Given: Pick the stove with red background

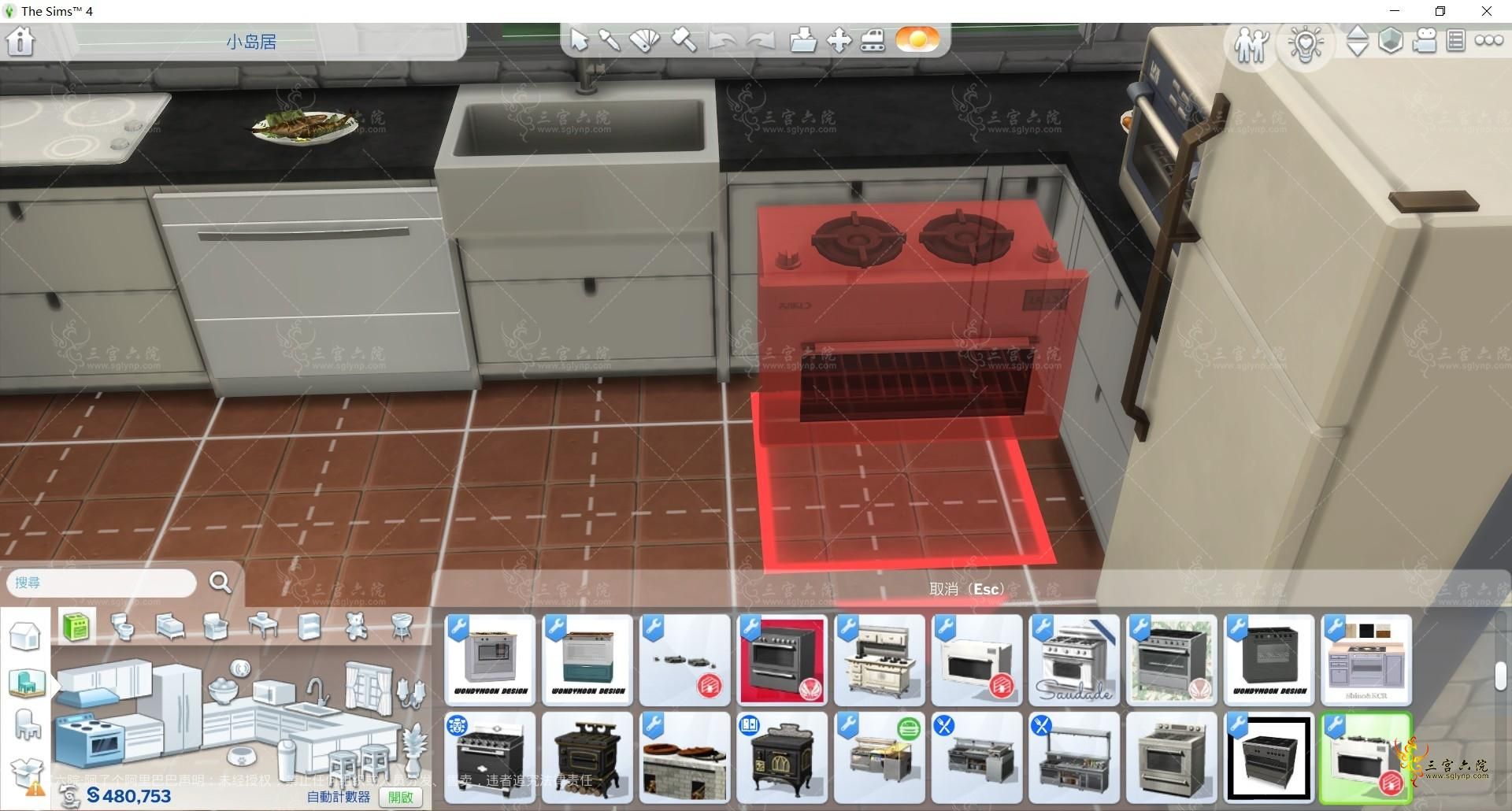Looking at the screenshot, I should 782,660.
